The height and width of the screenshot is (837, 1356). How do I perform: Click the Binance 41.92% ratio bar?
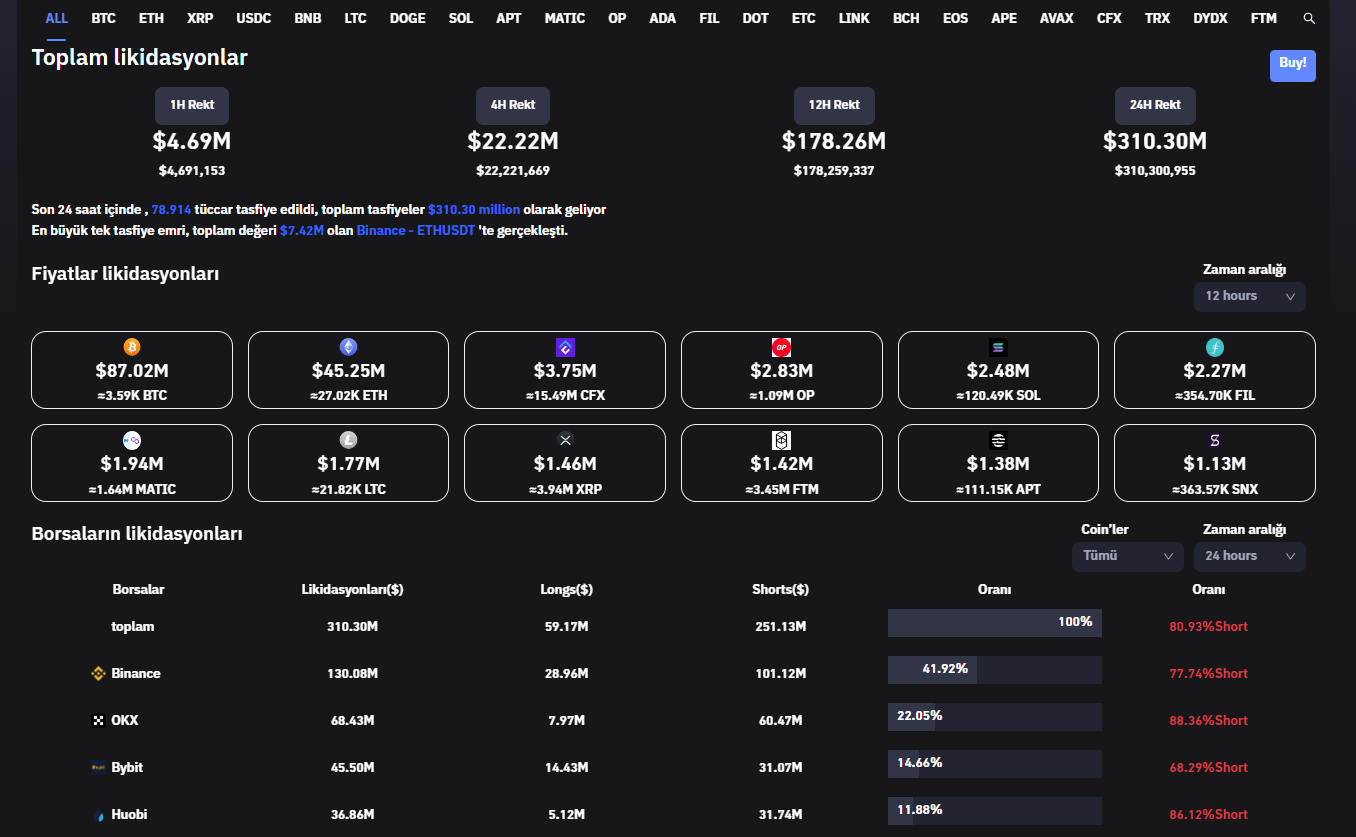994,669
